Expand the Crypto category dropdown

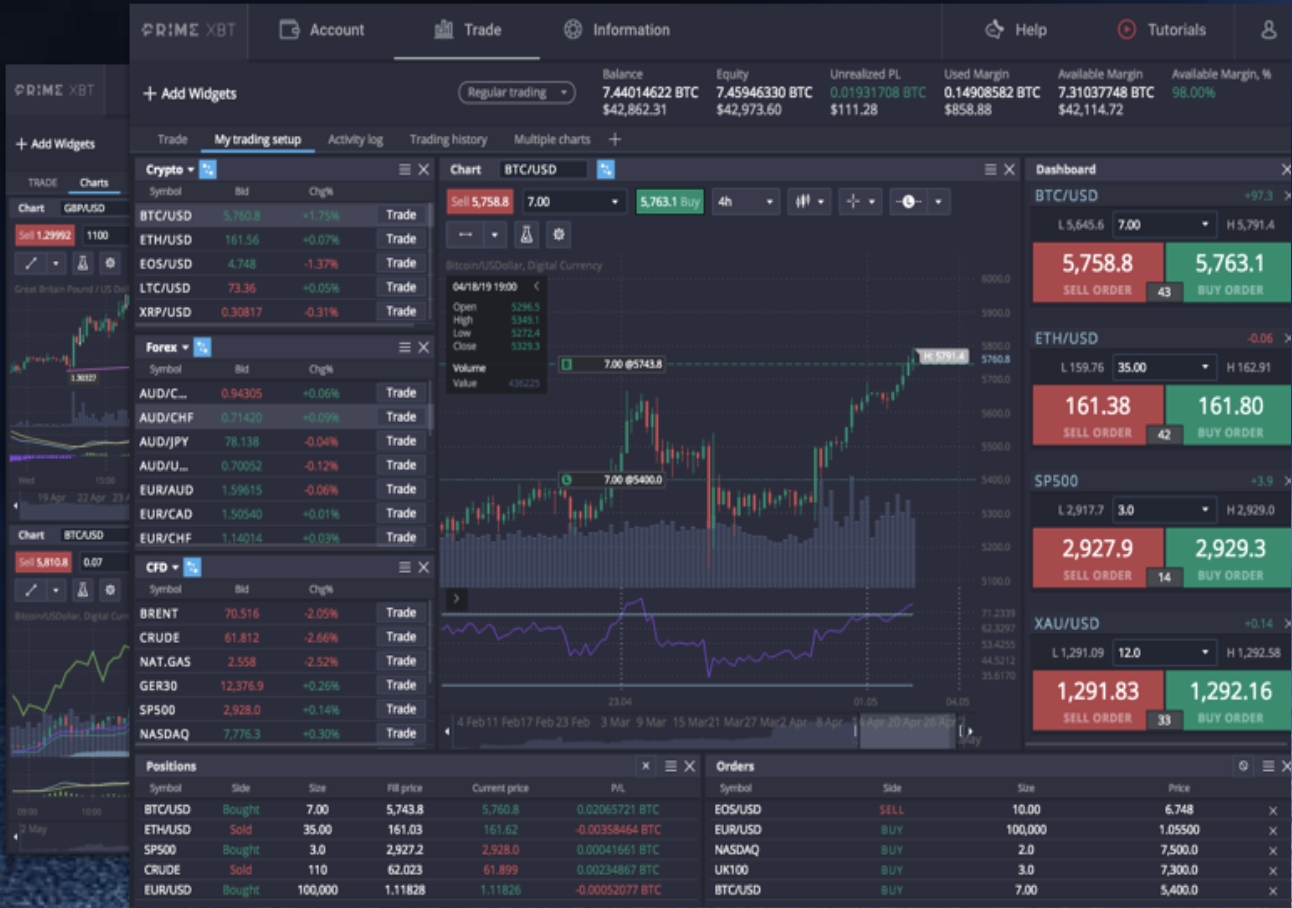tap(190, 170)
